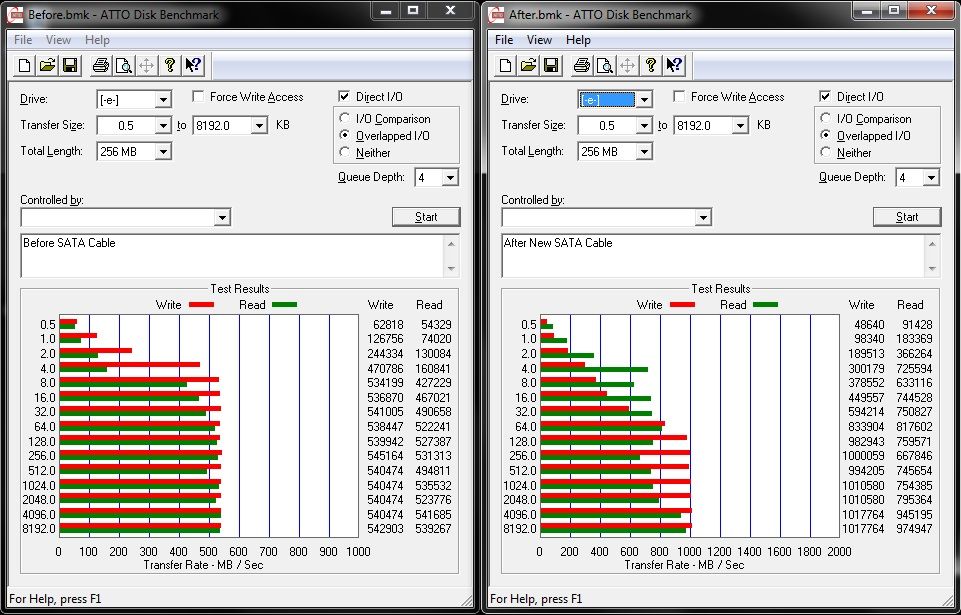
Task: Click the About question mark icon in Before.bmk
Action: [x=170, y=65]
